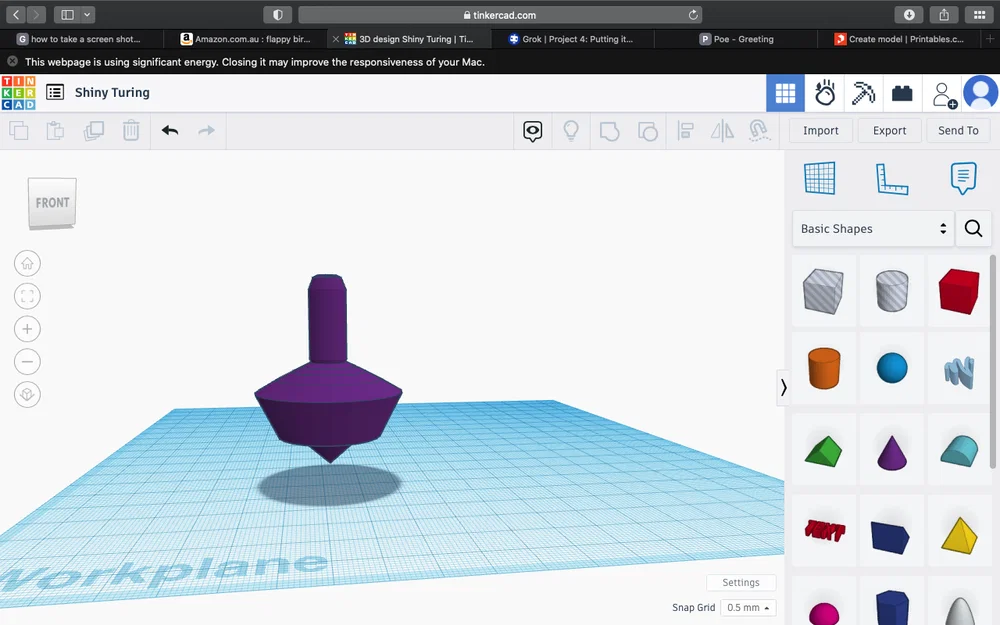This screenshot has height=625, width=1000.
Task: Click the Cruise magnet icon
Action: click(759, 131)
